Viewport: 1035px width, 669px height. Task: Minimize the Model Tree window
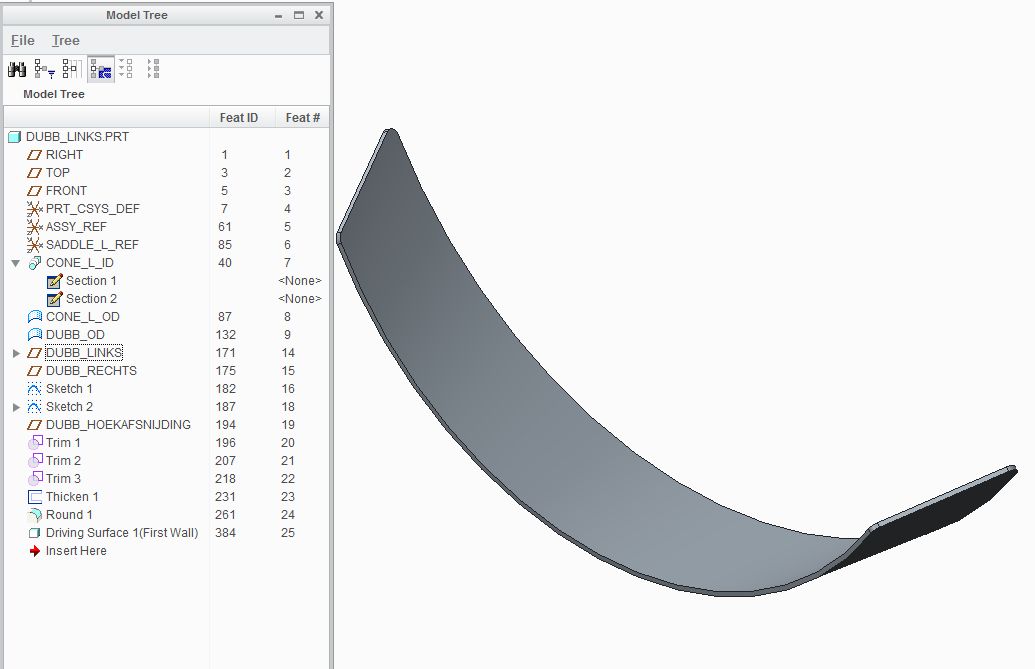[279, 15]
